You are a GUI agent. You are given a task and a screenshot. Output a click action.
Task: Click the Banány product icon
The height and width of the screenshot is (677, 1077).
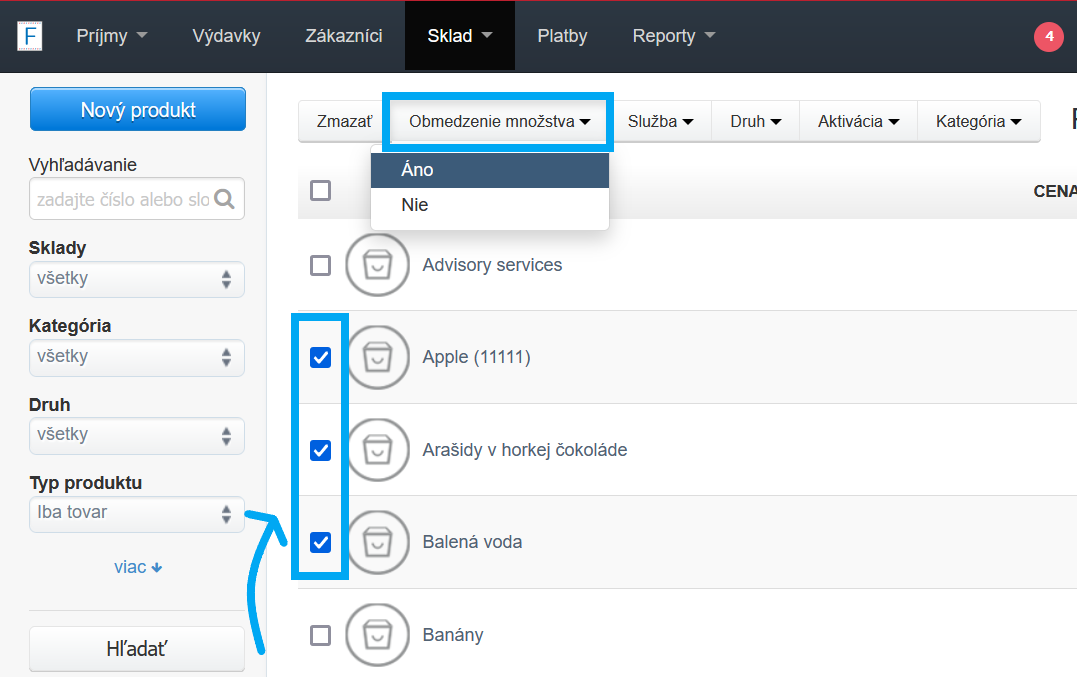[377, 635]
